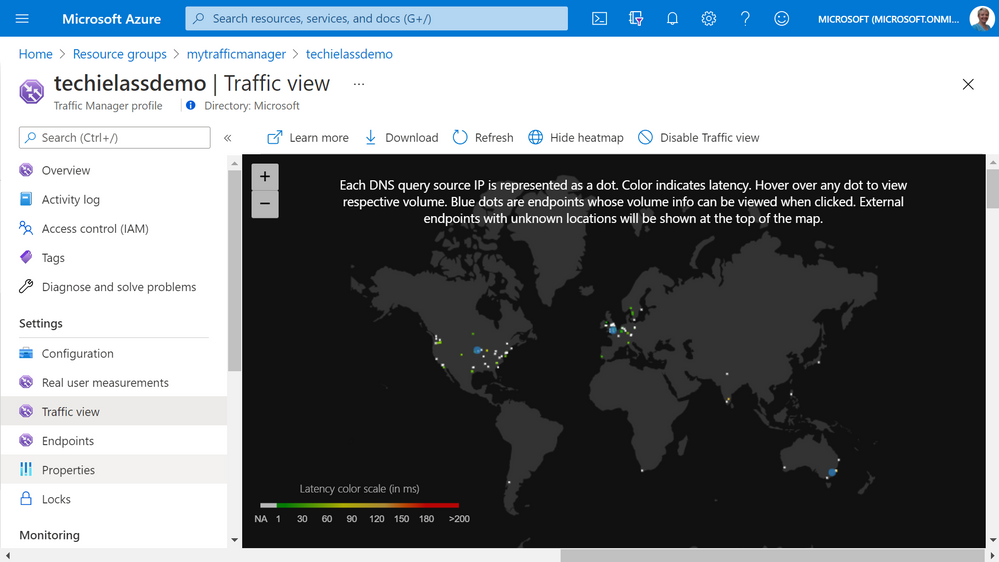
Task: Collapse the left navigation menu
Action: pos(227,138)
